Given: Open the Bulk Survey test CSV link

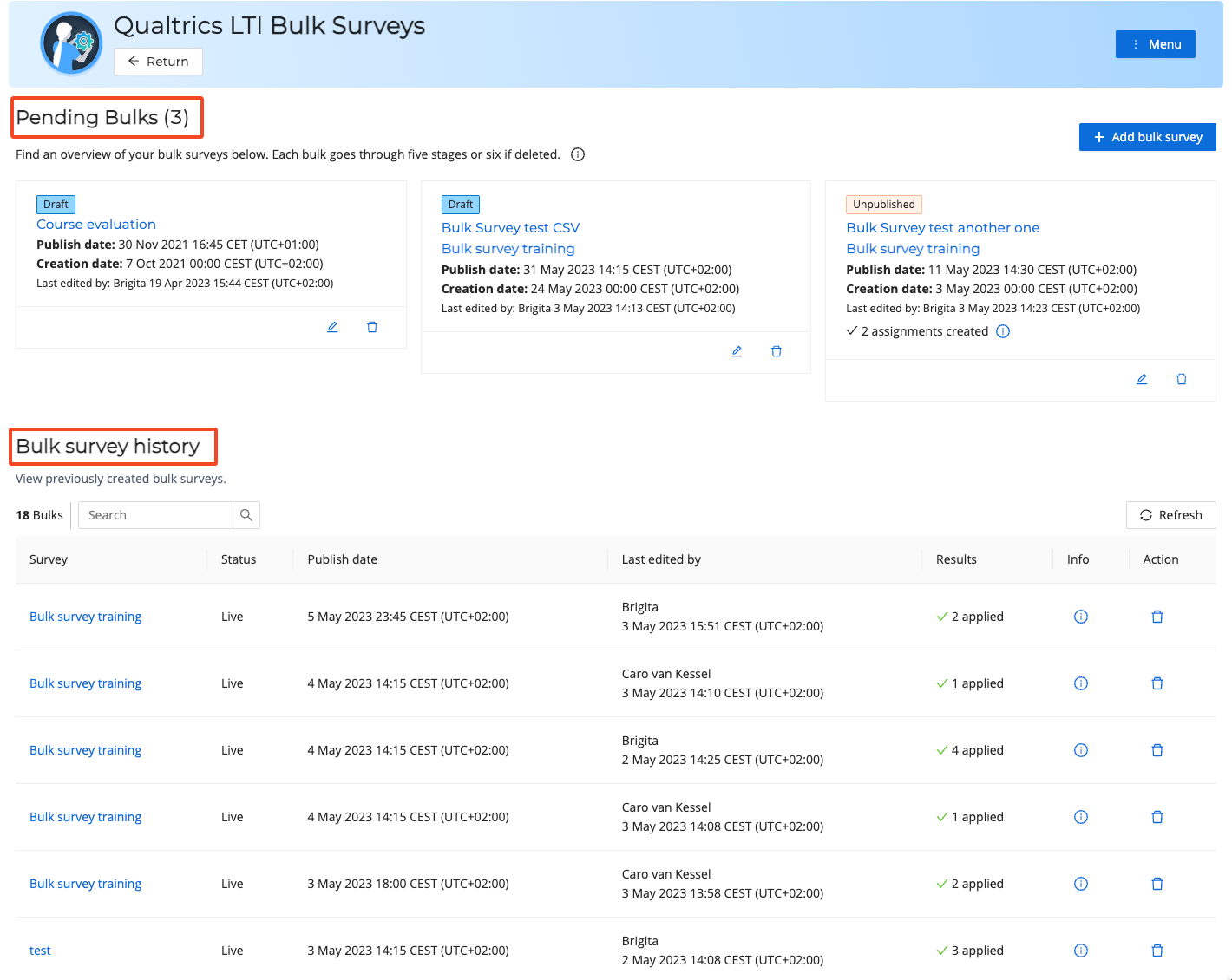Looking at the screenshot, I should pos(510,228).
